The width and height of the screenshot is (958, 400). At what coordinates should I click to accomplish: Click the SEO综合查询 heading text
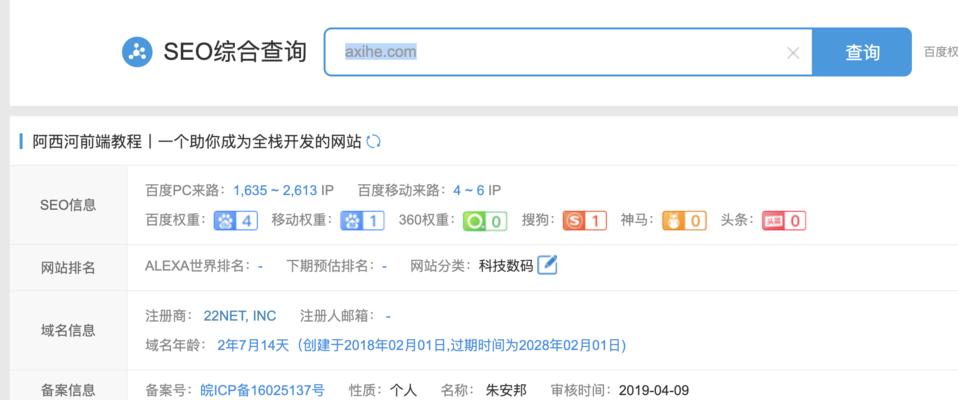tap(235, 52)
